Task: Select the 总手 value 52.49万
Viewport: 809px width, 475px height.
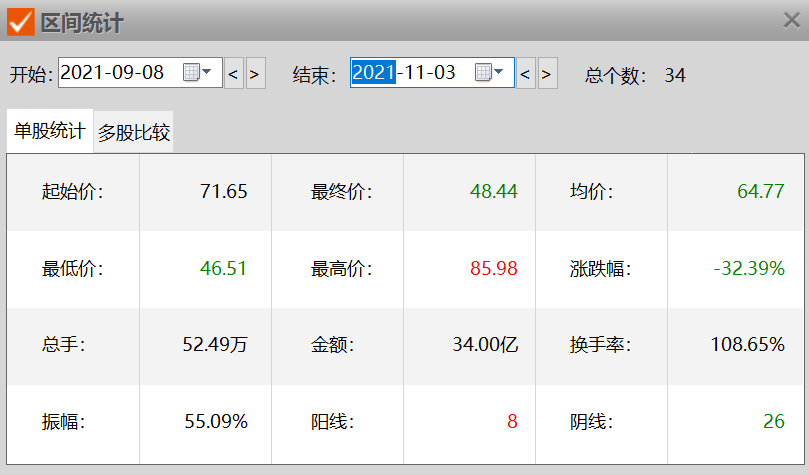Action: tap(215, 344)
